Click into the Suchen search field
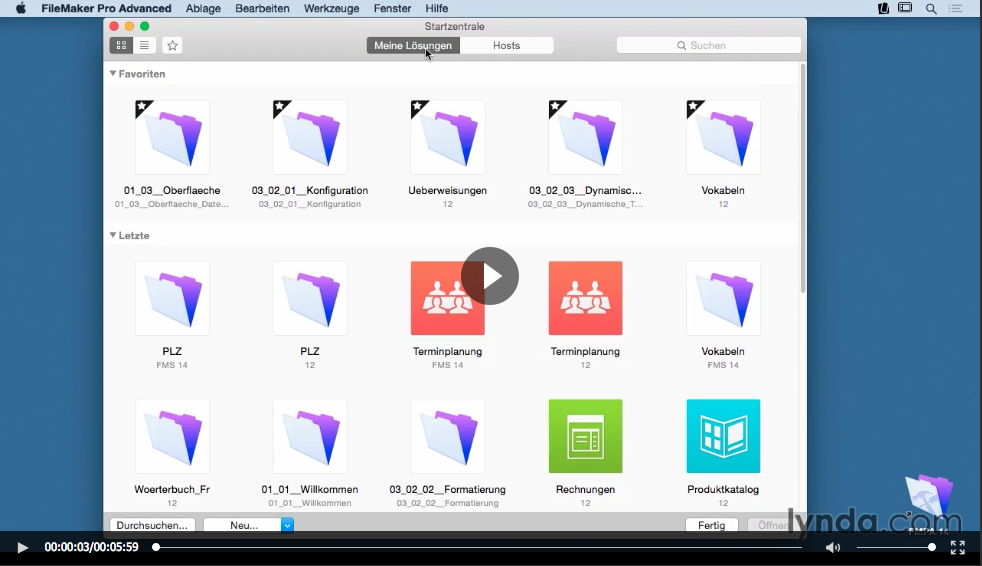The image size is (982, 566). (x=708, y=45)
